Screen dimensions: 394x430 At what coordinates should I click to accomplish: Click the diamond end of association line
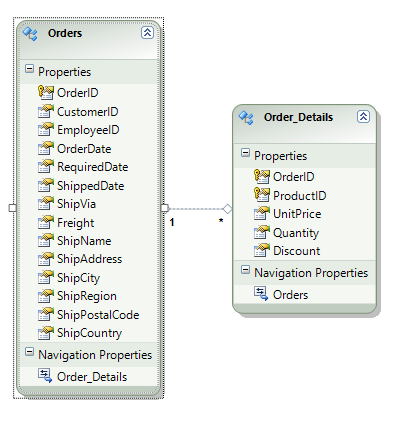227,209
